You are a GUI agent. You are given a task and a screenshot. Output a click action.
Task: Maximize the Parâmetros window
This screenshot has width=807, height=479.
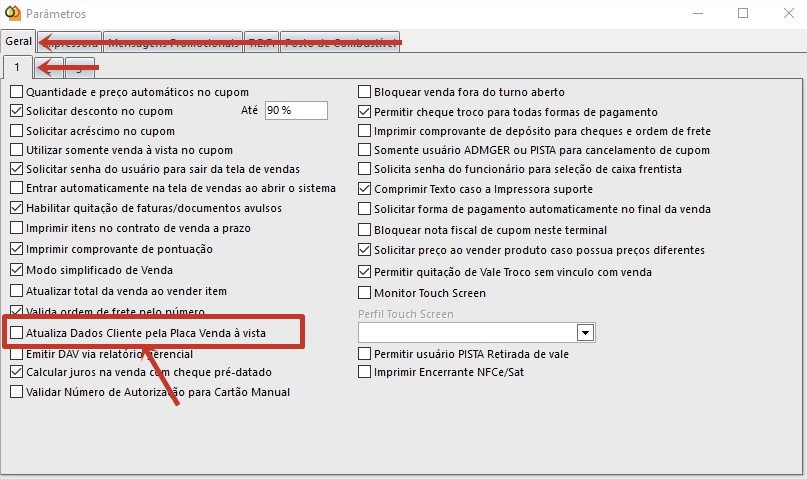(x=743, y=13)
